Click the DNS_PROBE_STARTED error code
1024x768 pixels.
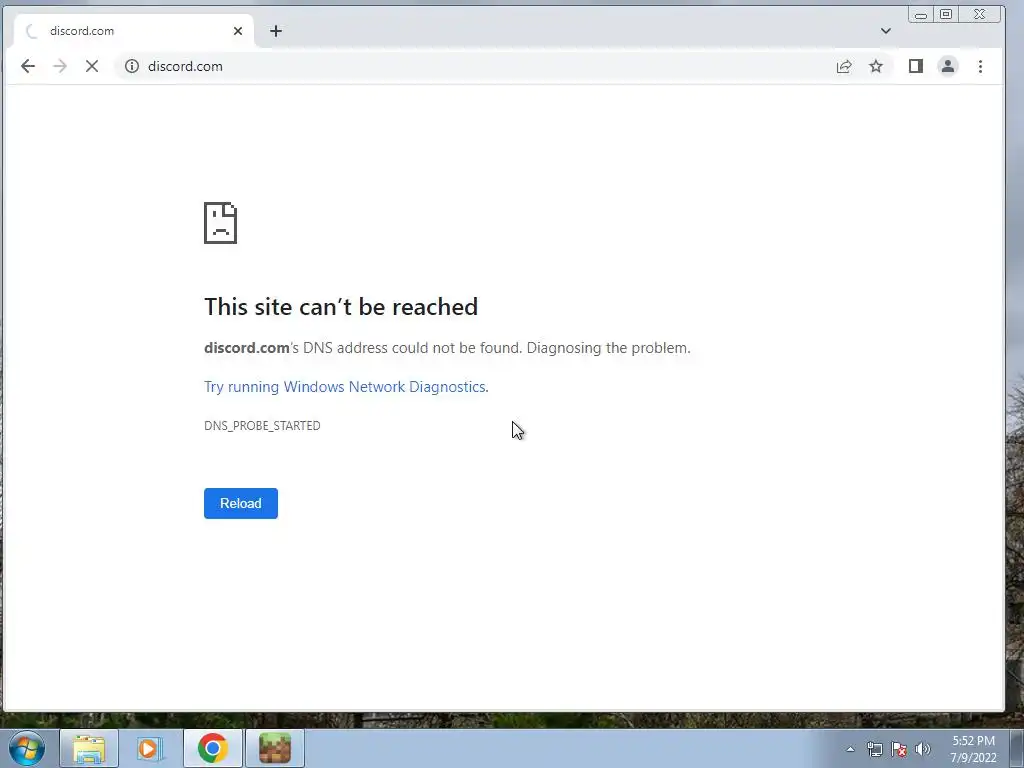[262, 426]
